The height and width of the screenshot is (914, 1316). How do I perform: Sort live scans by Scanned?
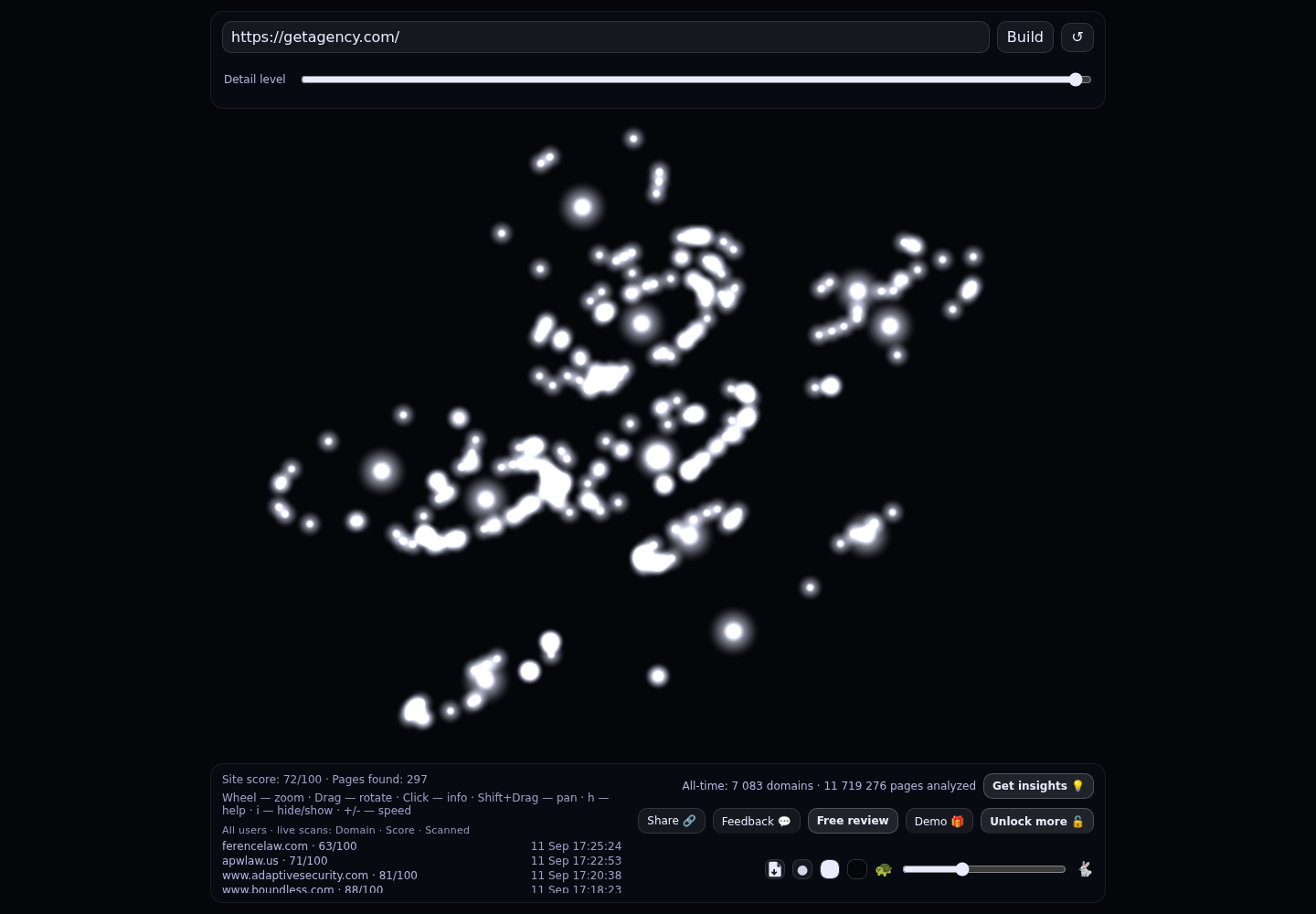(x=447, y=830)
